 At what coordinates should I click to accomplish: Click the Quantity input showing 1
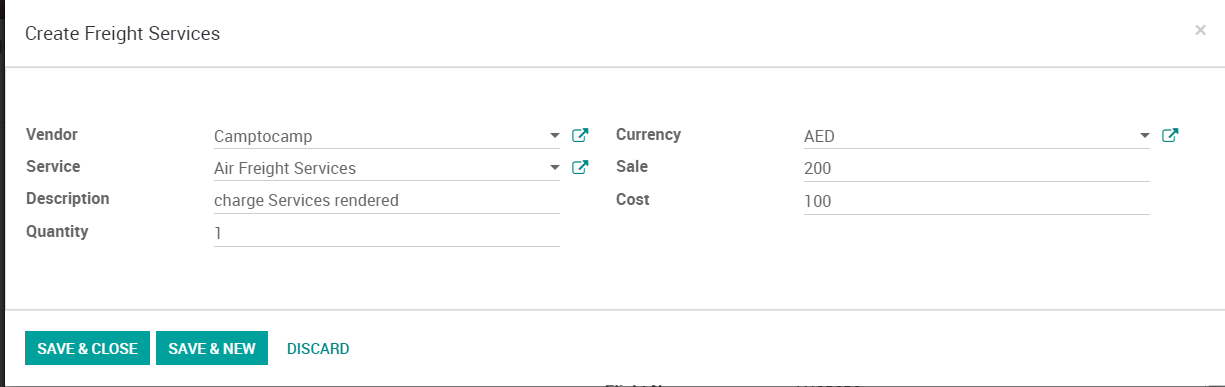[387, 233]
